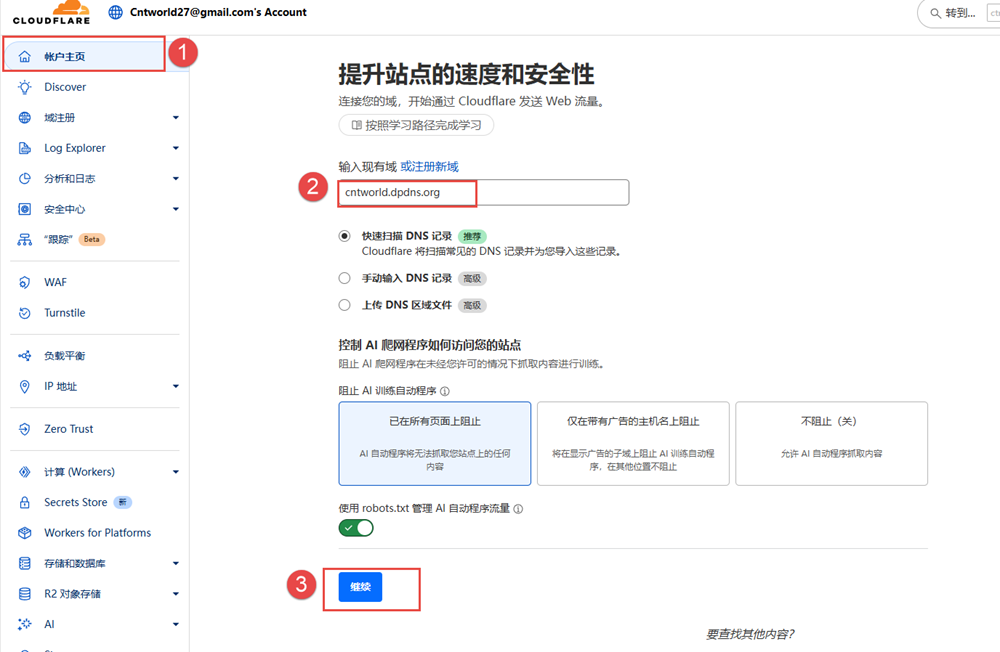Click the 存储和数据库 database icon
Image resolution: width=1000 pixels, height=652 pixels.
click(24, 563)
